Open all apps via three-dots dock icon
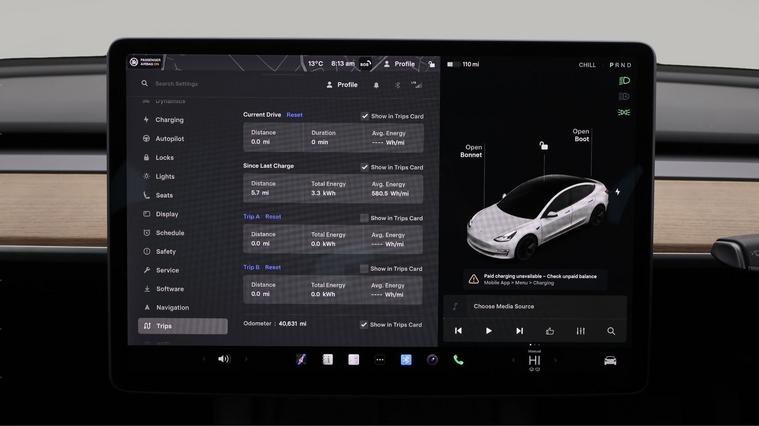The image size is (759, 426). coord(380,360)
